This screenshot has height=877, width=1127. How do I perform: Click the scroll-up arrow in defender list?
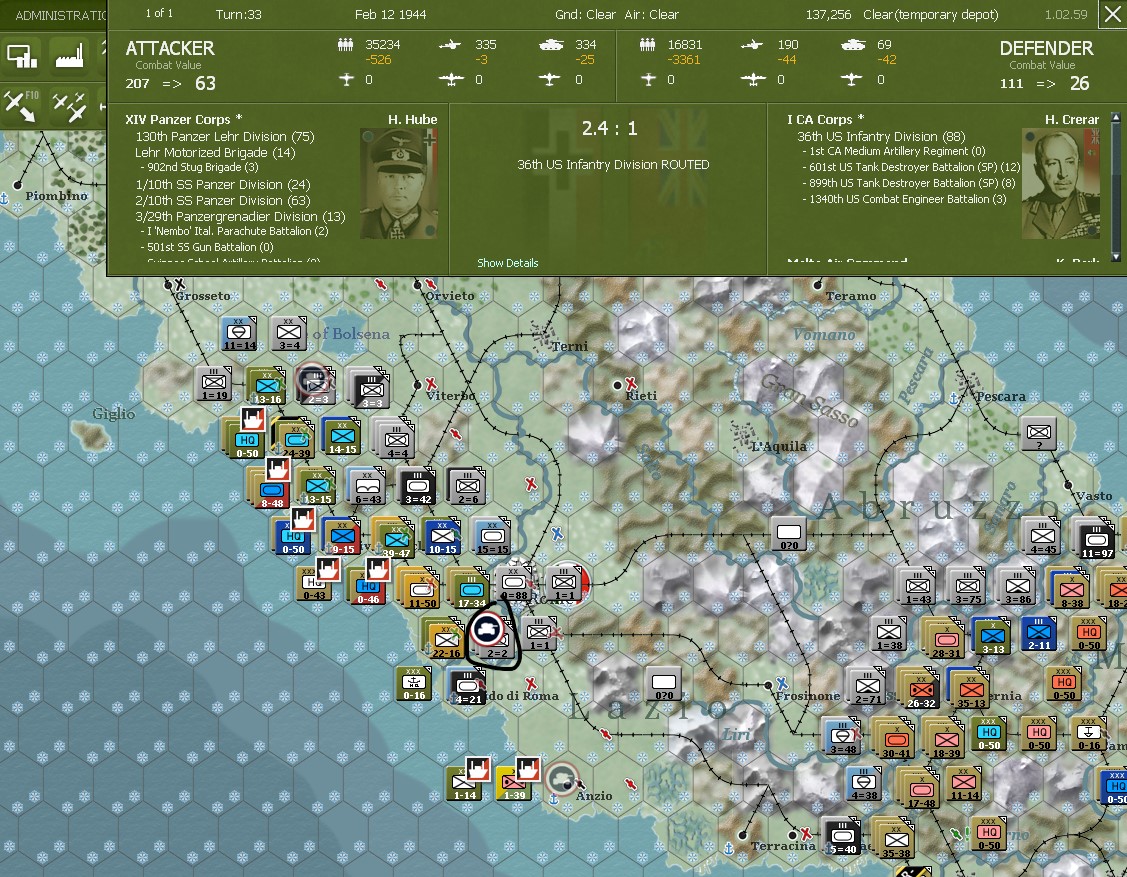(1116, 116)
